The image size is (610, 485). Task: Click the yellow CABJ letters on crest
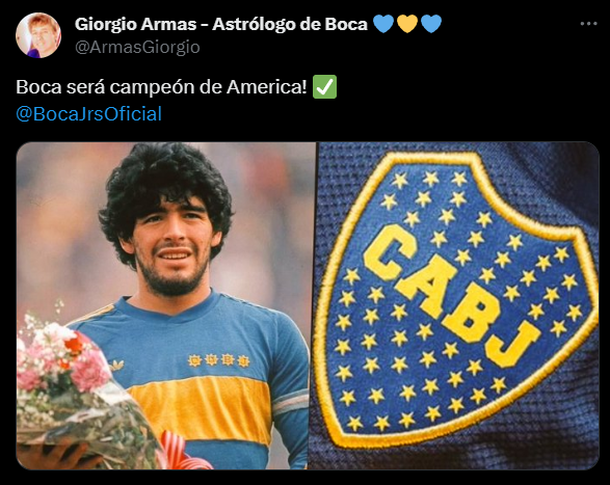click(451, 294)
